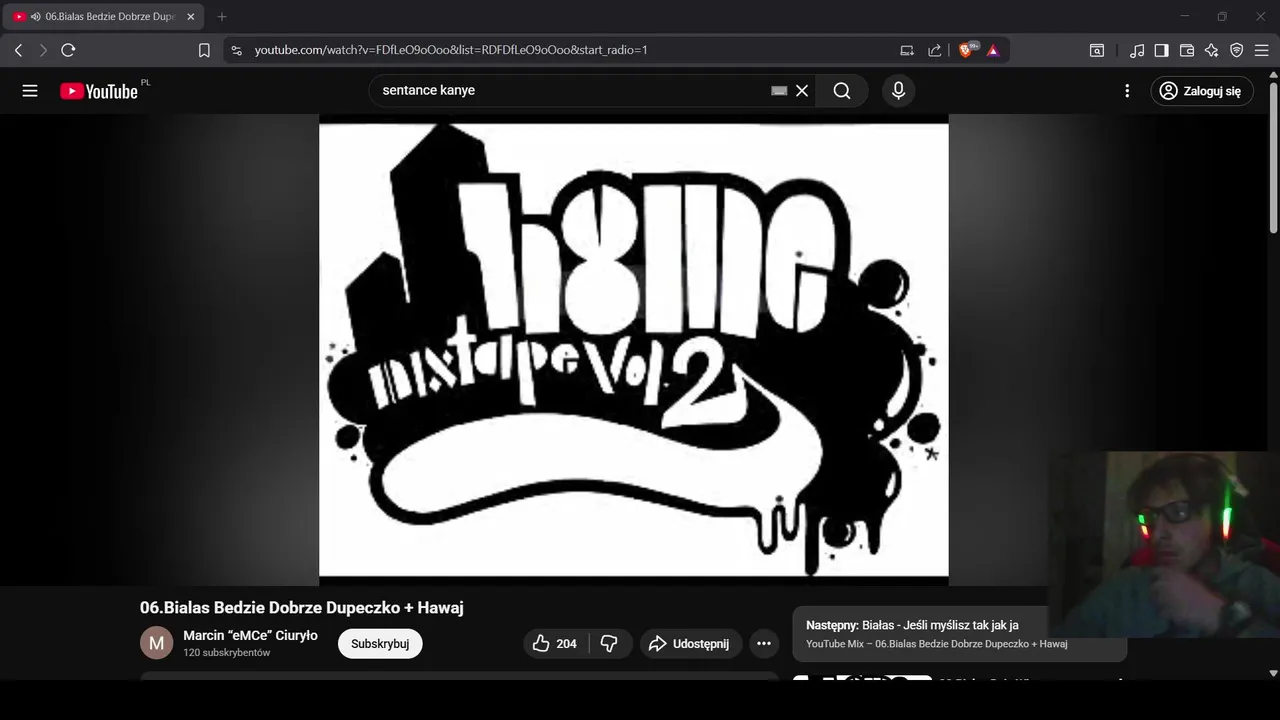Click the URL address bar text
This screenshot has height=720, width=1280.
[x=451, y=50]
